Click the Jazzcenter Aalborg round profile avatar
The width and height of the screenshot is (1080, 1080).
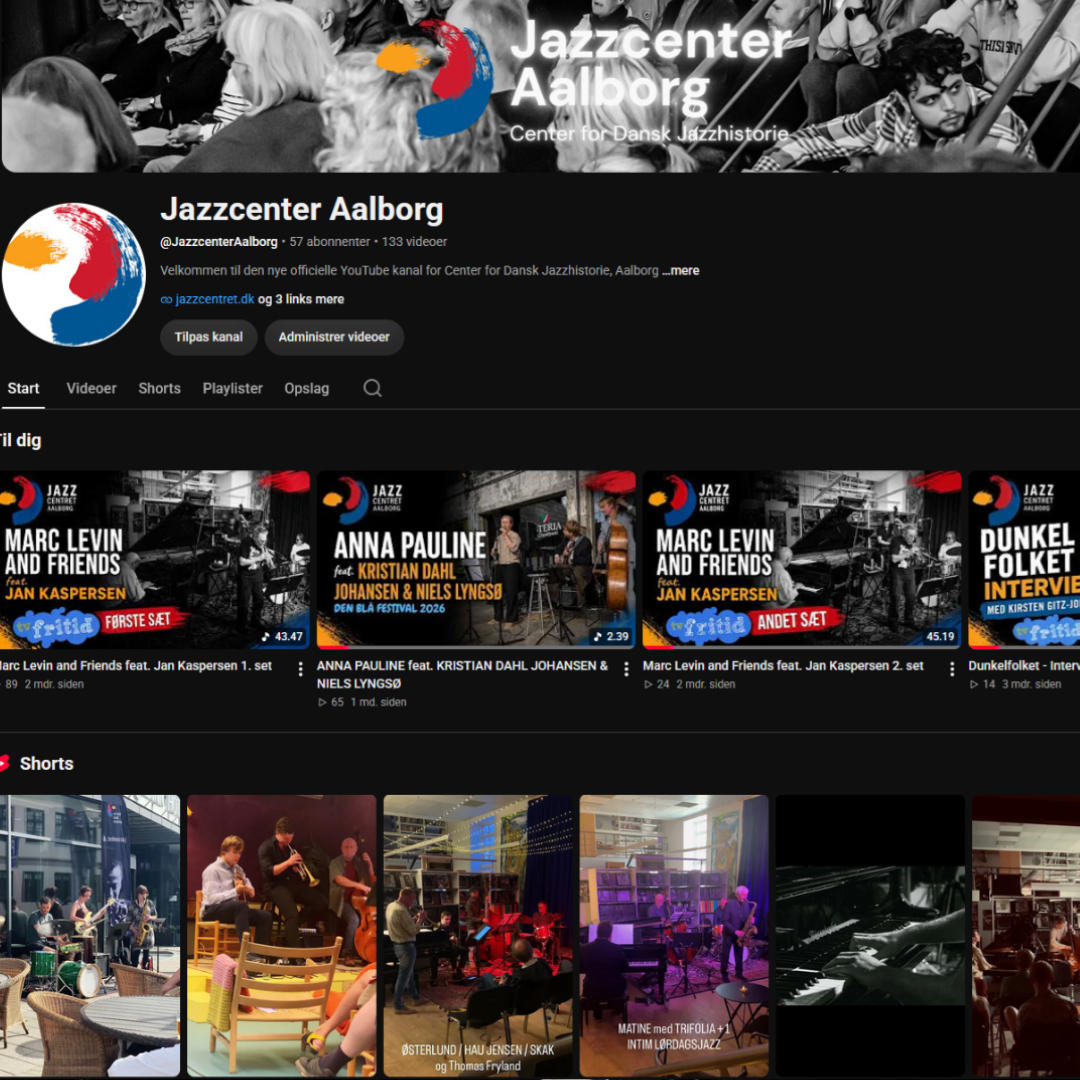coord(74,274)
